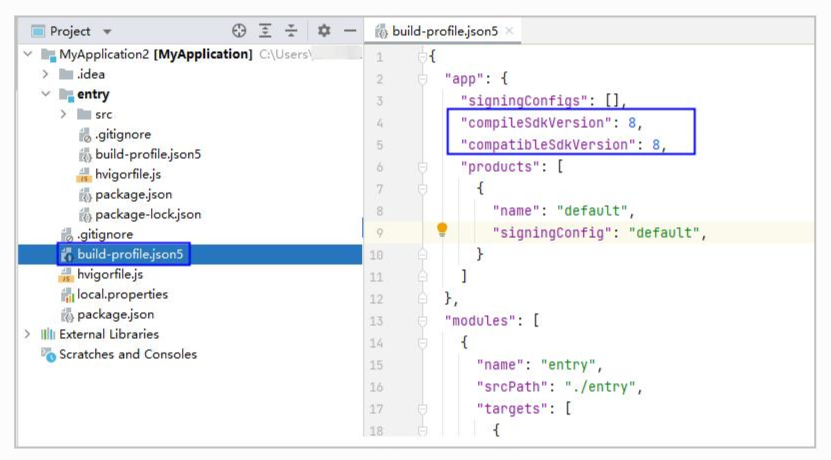831x460 pixels.
Task: Fold the "products" array at line 6
Action: click(422, 167)
